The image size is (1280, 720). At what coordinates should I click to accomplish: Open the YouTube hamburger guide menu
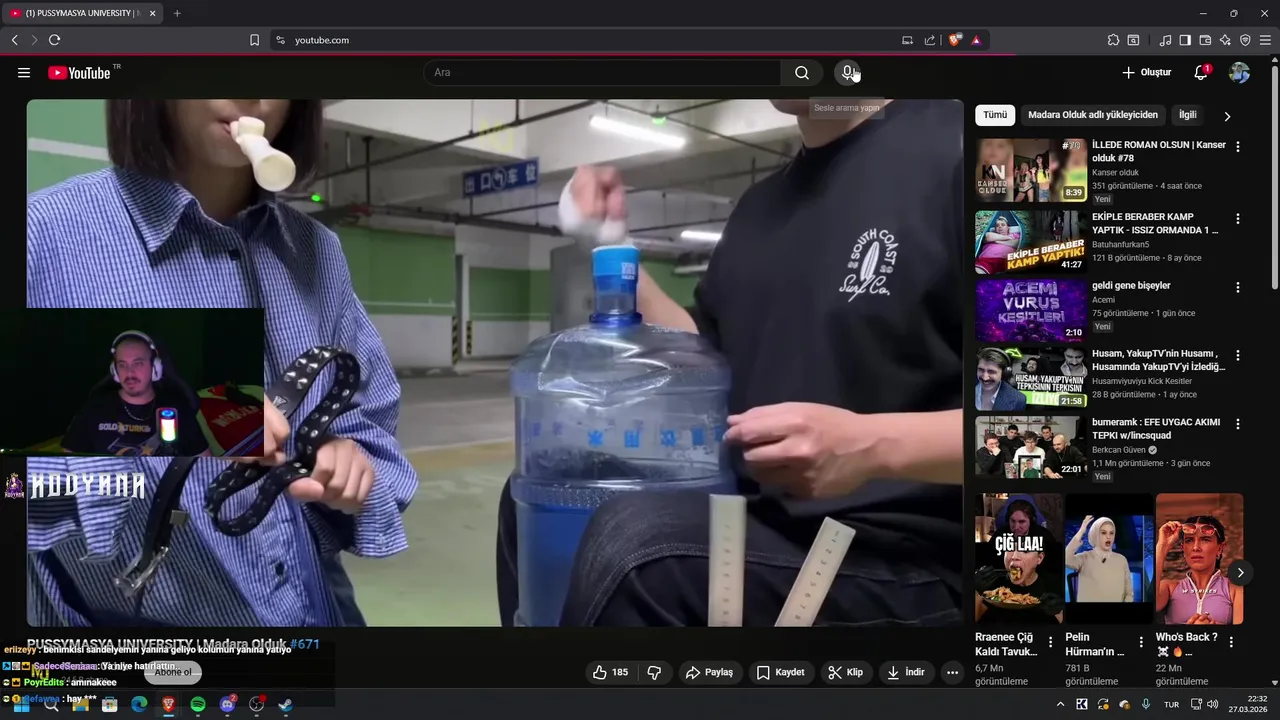click(24, 73)
